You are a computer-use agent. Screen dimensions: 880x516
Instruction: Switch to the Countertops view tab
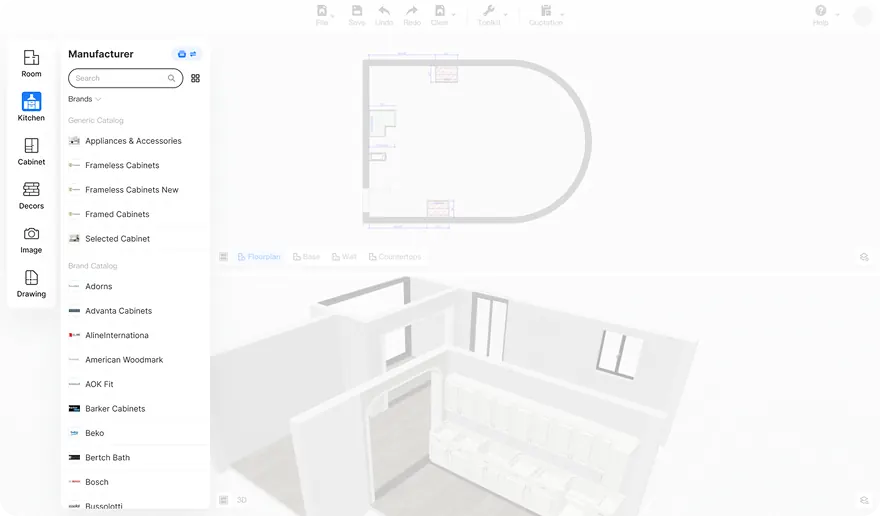[x=395, y=257]
